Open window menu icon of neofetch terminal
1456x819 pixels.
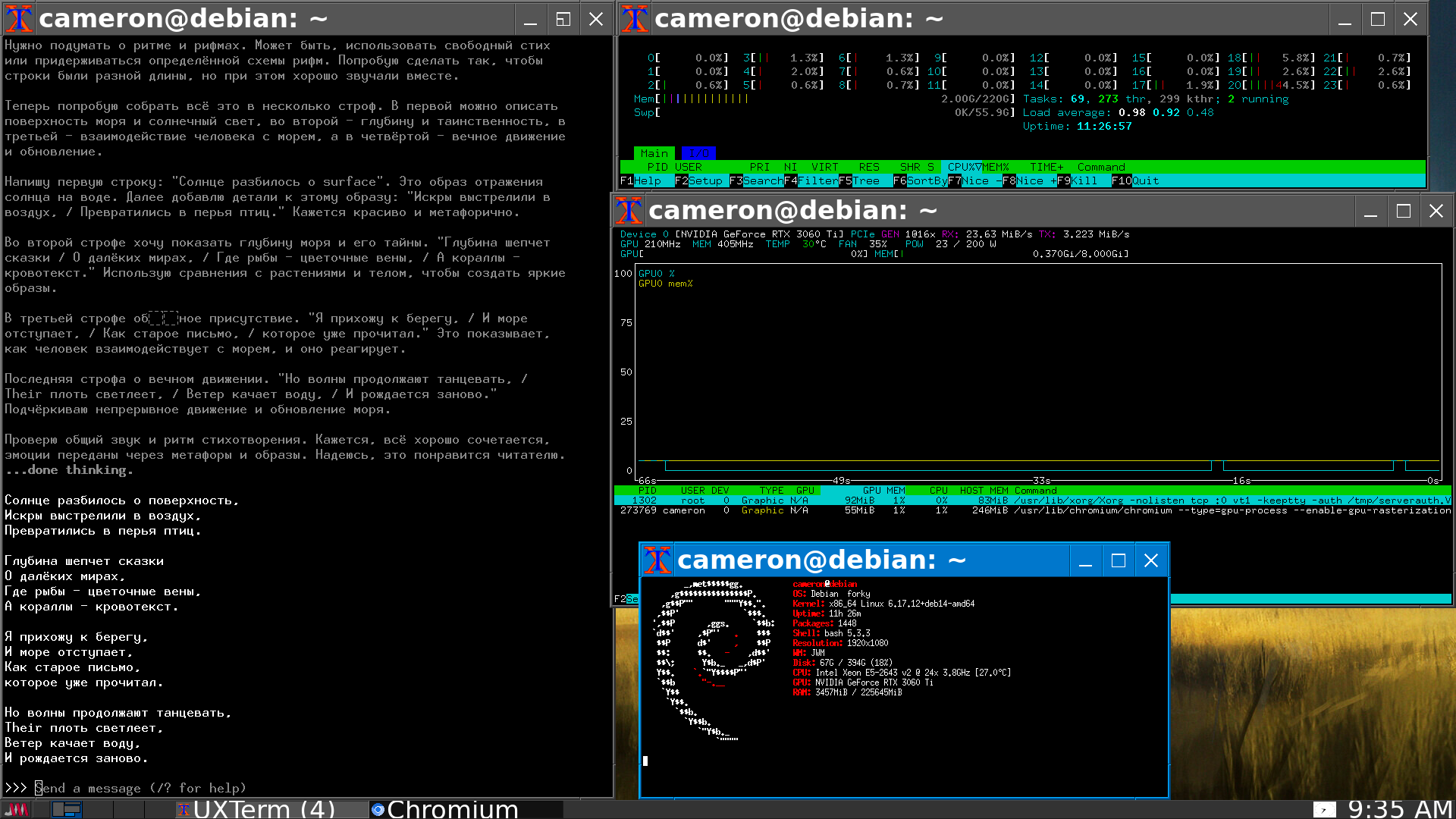(657, 560)
